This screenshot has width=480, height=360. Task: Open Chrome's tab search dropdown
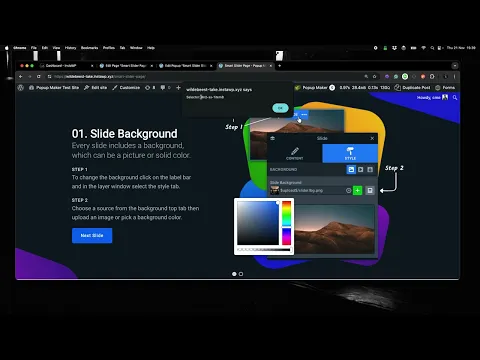[x=455, y=66]
